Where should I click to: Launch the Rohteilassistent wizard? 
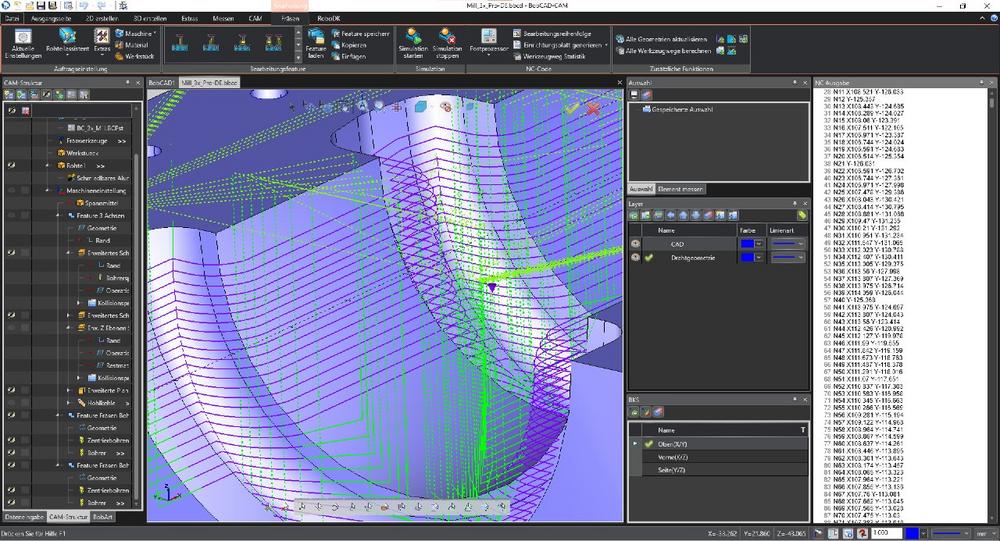point(68,43)
